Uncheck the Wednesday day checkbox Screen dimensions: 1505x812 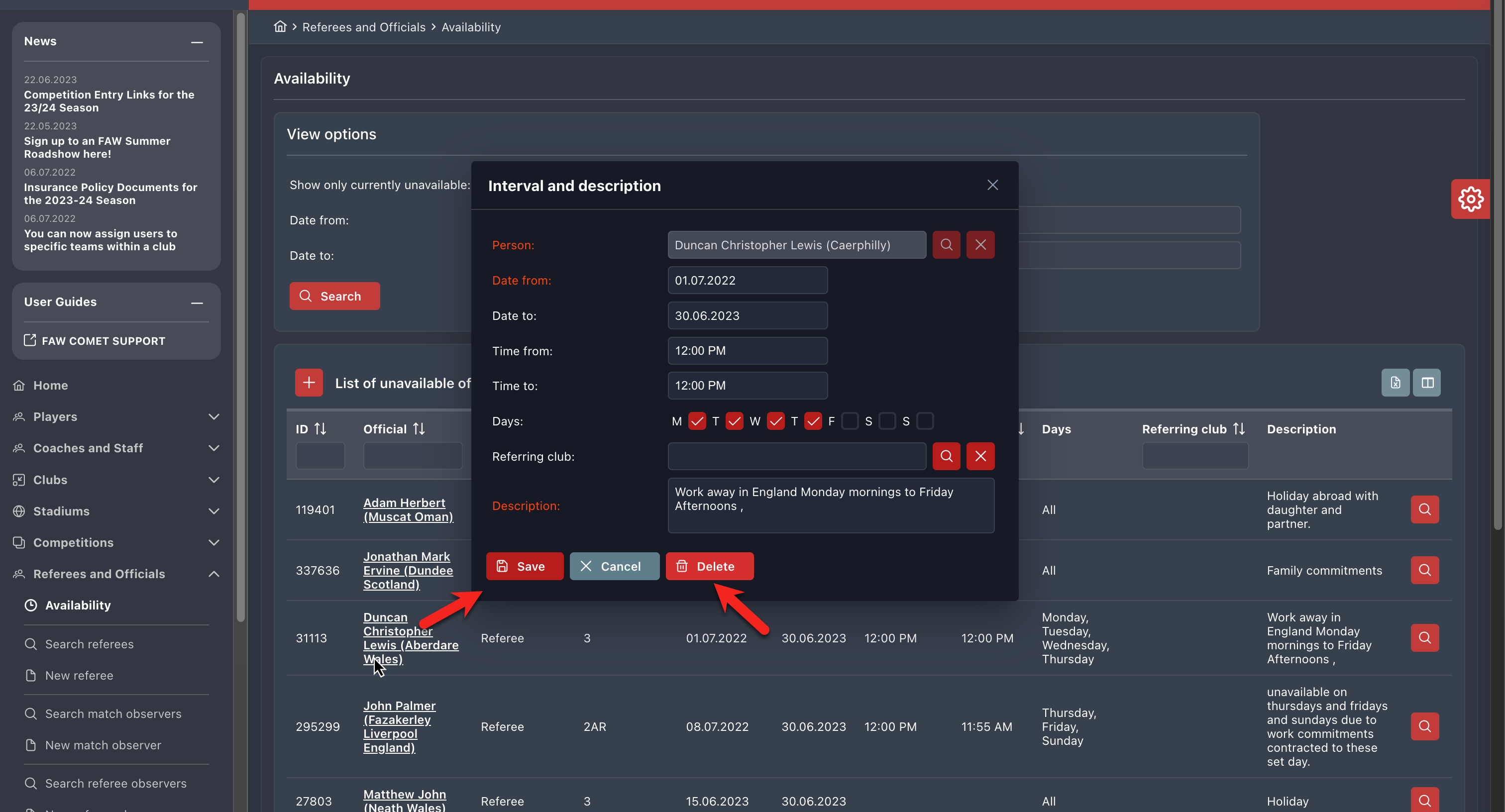click(x=775, y=421)
